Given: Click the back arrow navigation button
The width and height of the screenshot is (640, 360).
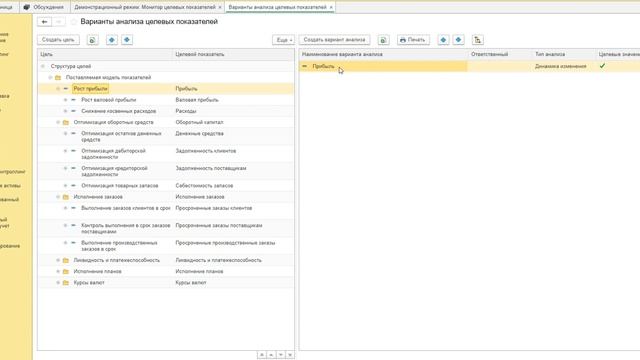Looking at the screenshot, I should click(44, 22).
